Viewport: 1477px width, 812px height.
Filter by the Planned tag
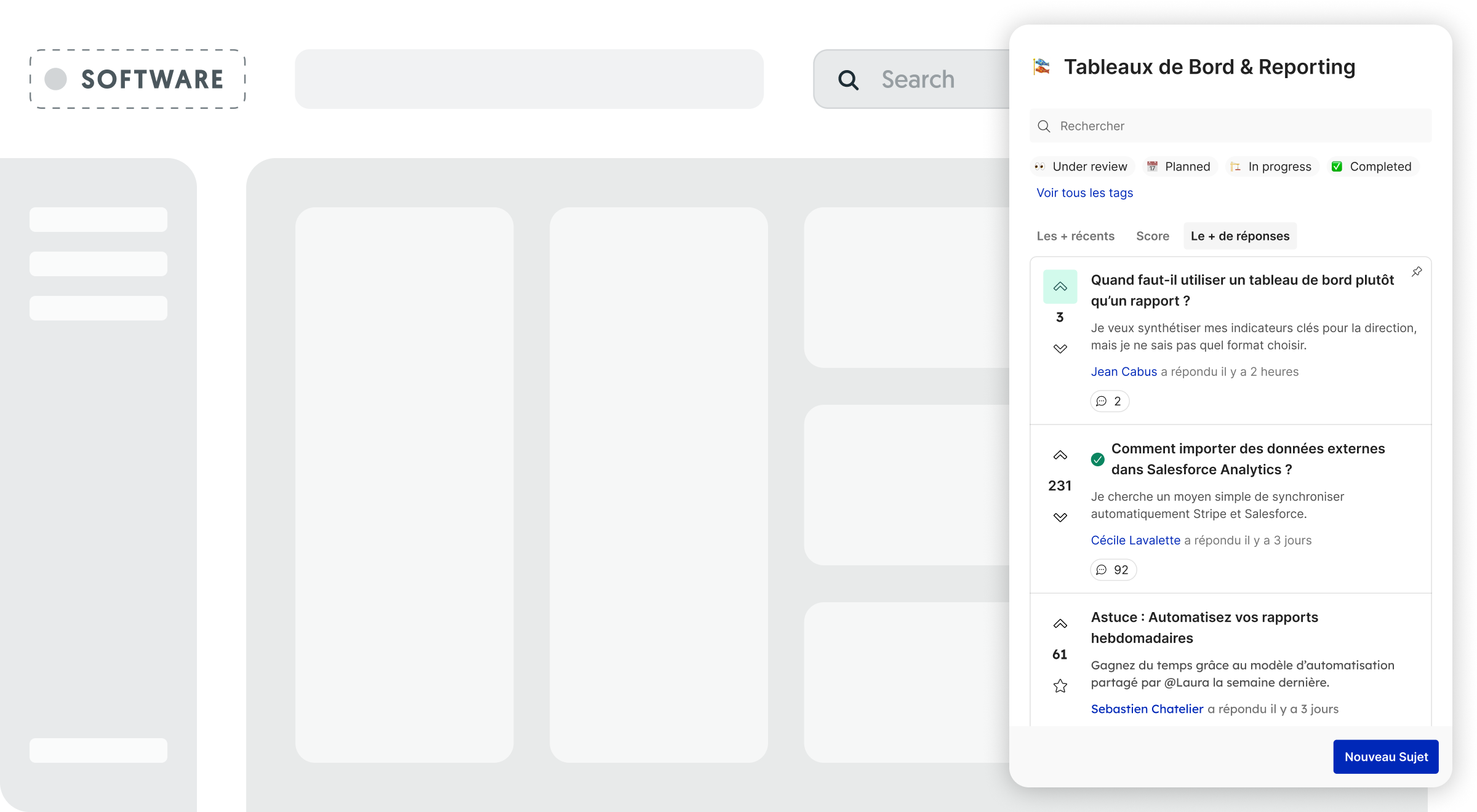pyautogui.click(x=1180, y=167)
